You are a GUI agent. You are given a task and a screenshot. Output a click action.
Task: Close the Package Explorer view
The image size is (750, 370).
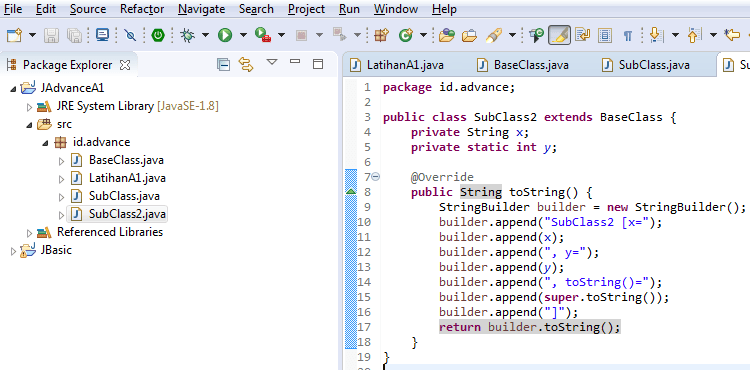click(125, 65)
